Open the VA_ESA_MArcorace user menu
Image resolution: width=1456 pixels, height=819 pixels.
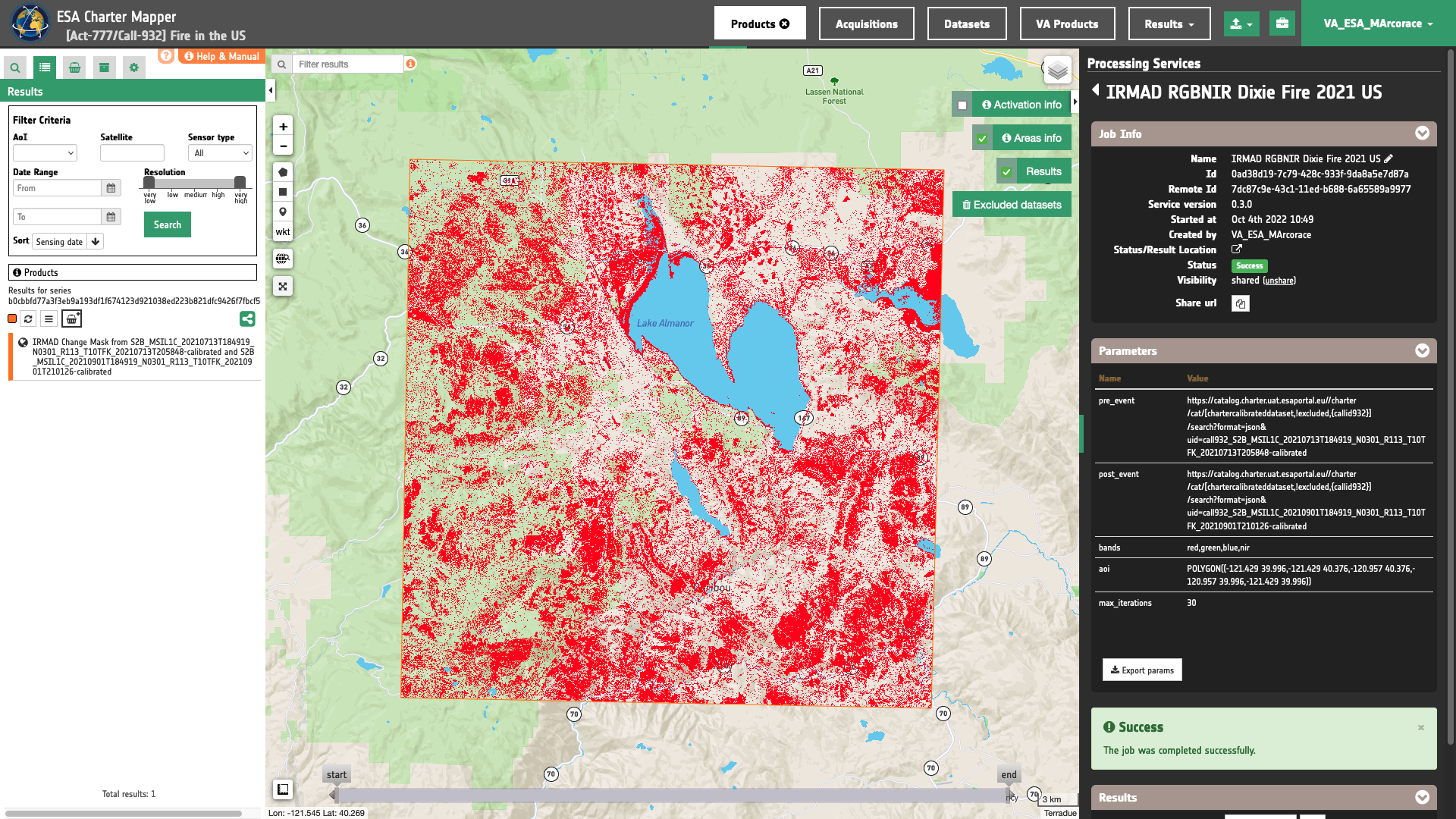[1378, 24]
